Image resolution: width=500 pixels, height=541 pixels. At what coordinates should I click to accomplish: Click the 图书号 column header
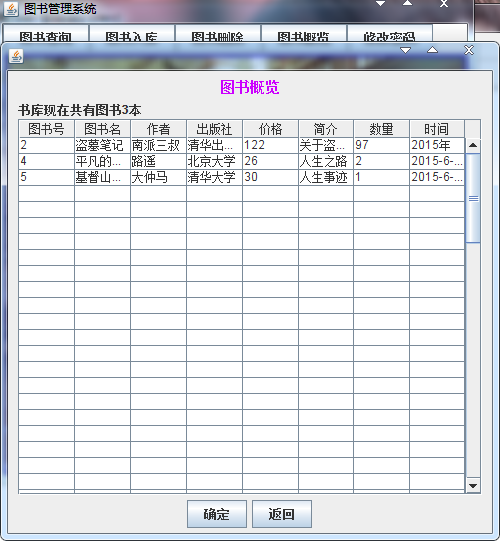point(46,129)
